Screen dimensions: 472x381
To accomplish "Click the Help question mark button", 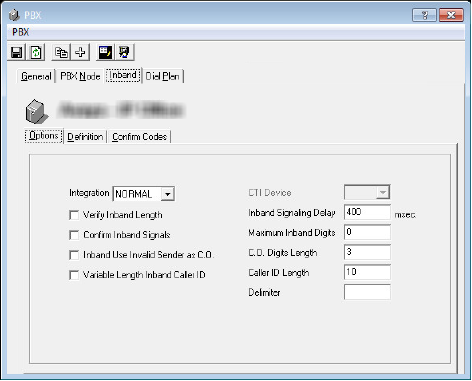I will [x=424, y=15].
